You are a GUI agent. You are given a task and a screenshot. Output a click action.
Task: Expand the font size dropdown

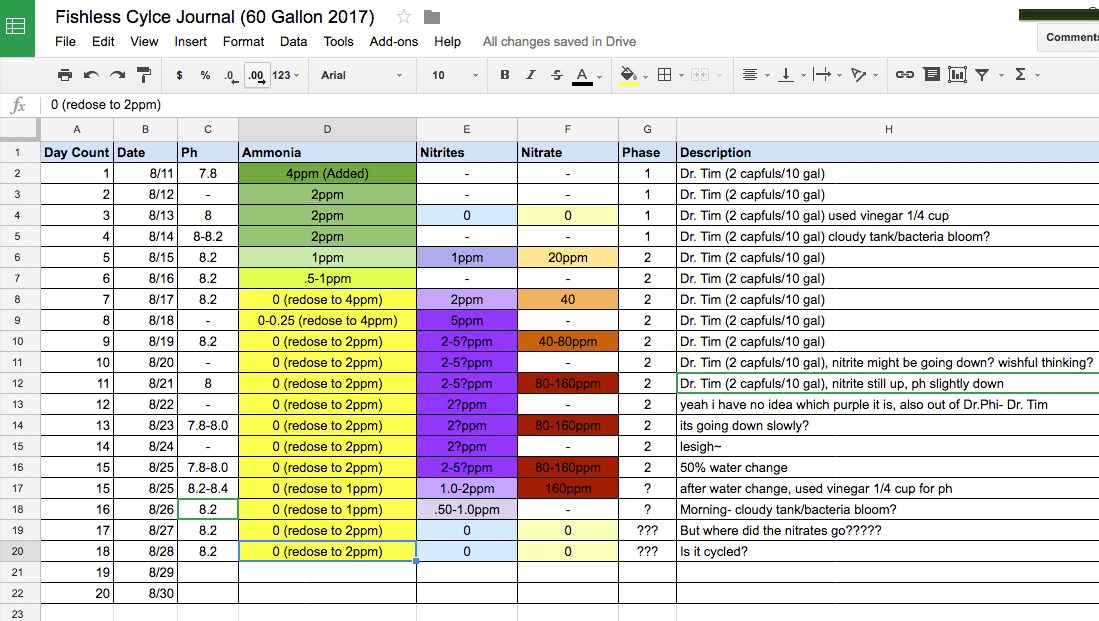[454, 75]
